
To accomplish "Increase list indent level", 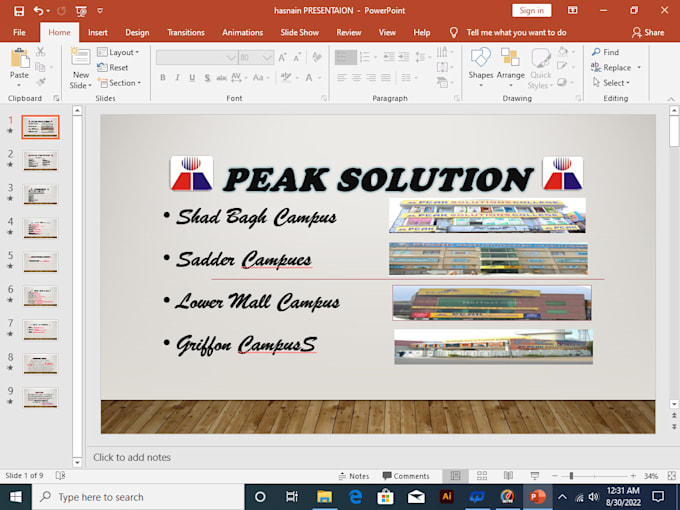I will pos(404,57).
